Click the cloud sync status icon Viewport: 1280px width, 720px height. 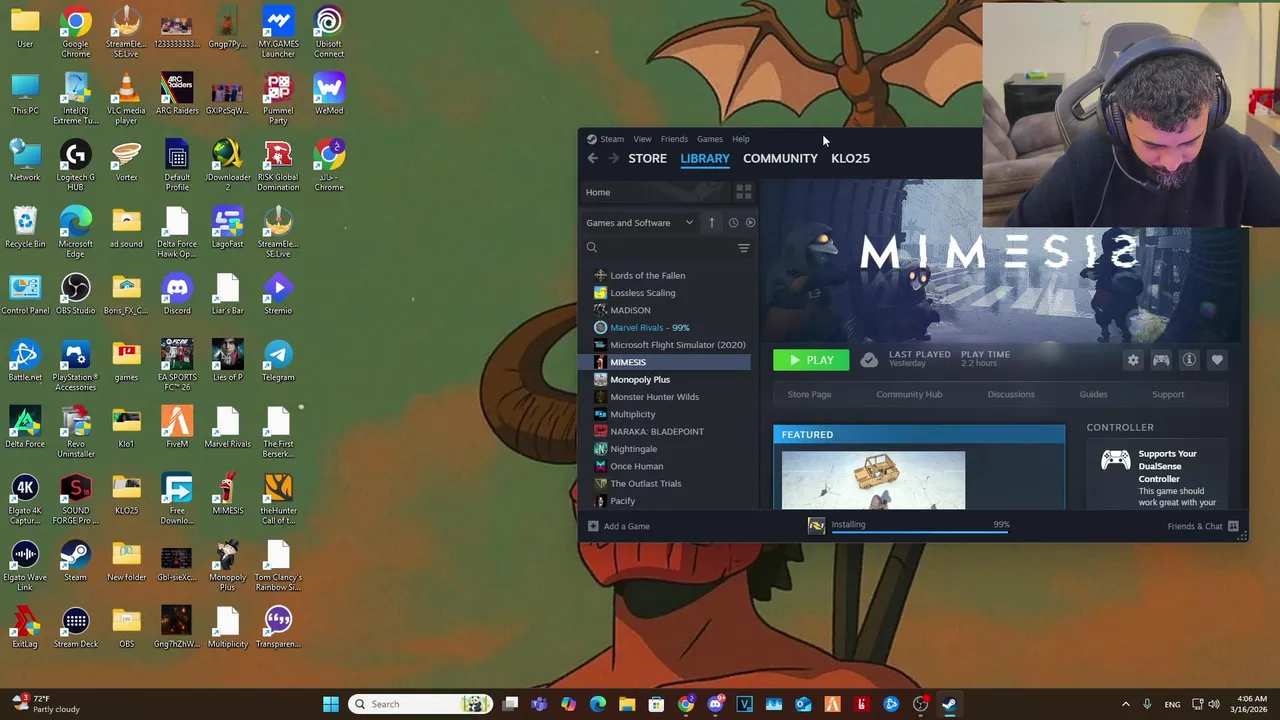point(869,360)
